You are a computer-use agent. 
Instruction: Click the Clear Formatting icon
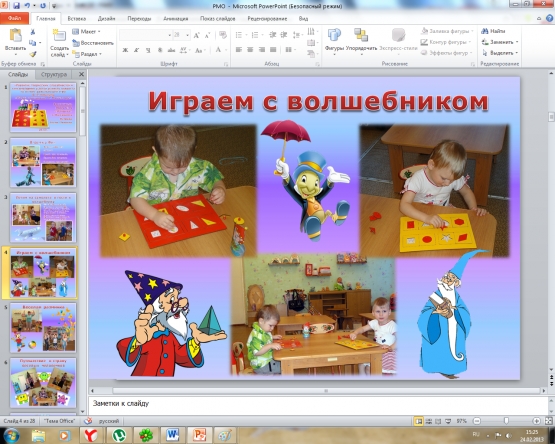point(223,35)
